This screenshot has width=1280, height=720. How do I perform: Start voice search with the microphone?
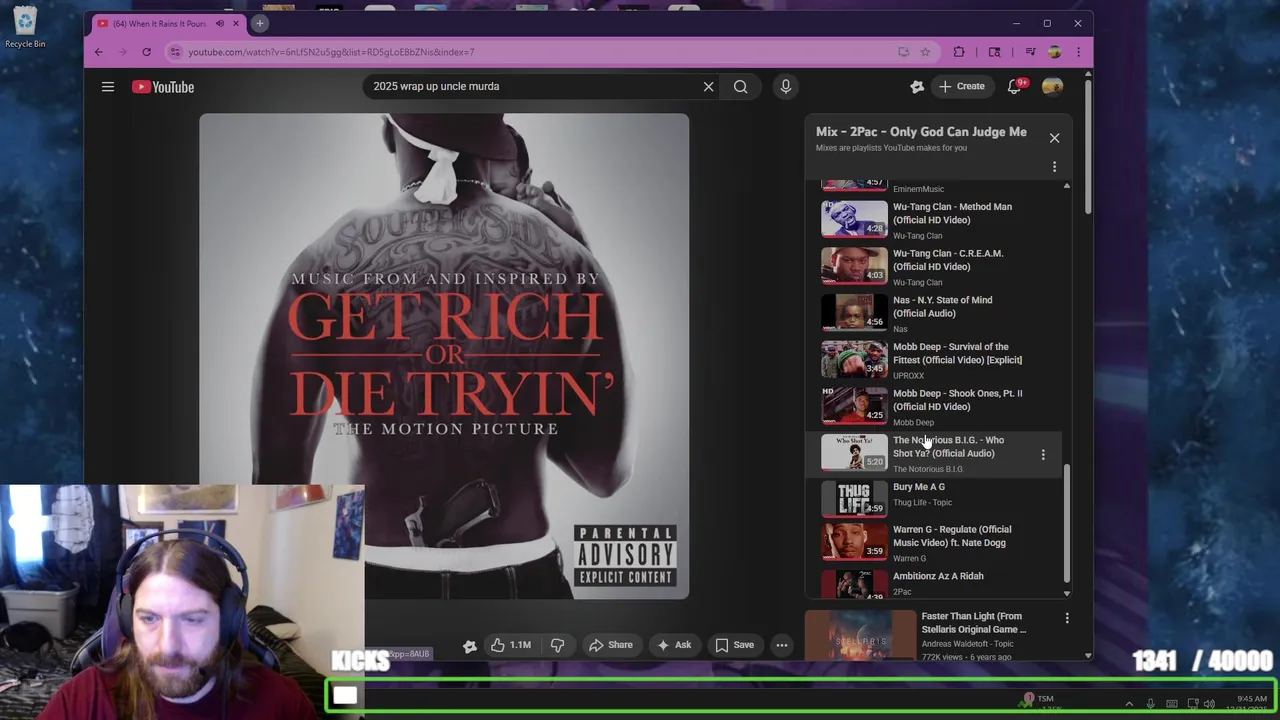tap(785, 87)
